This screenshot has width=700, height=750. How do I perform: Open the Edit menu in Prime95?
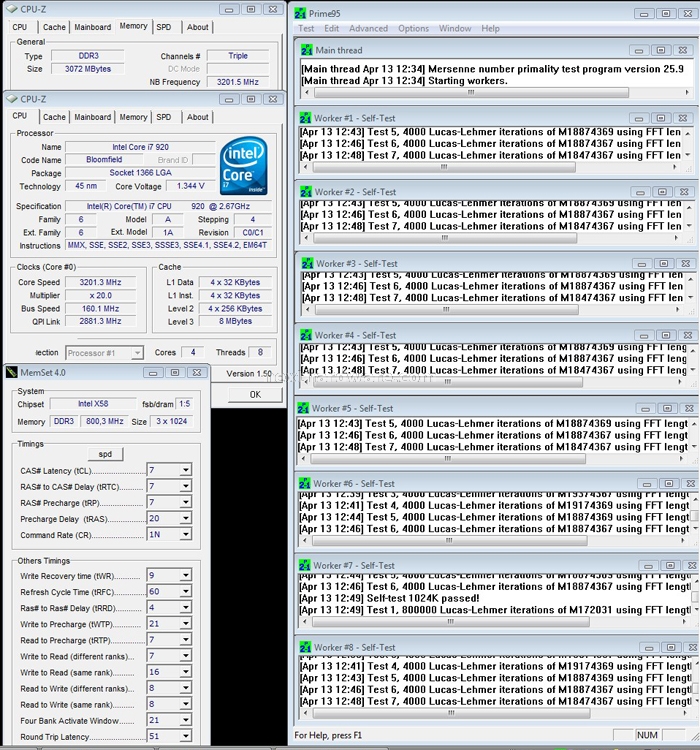[331, 28]
